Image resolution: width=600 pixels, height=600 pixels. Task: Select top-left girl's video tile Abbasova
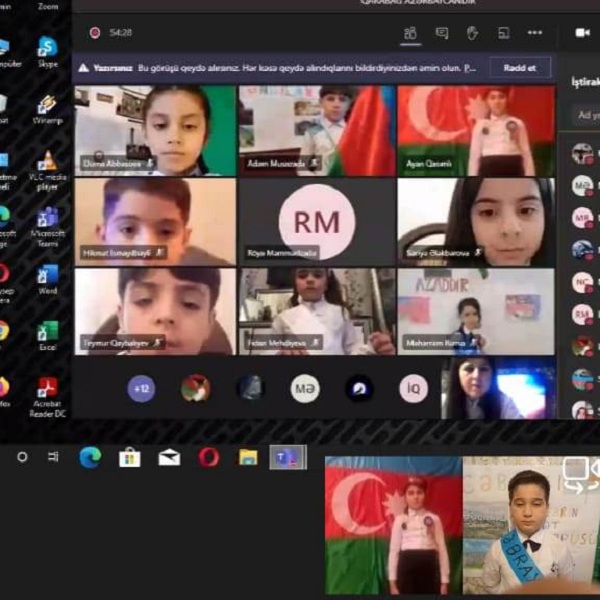(155, 131)
